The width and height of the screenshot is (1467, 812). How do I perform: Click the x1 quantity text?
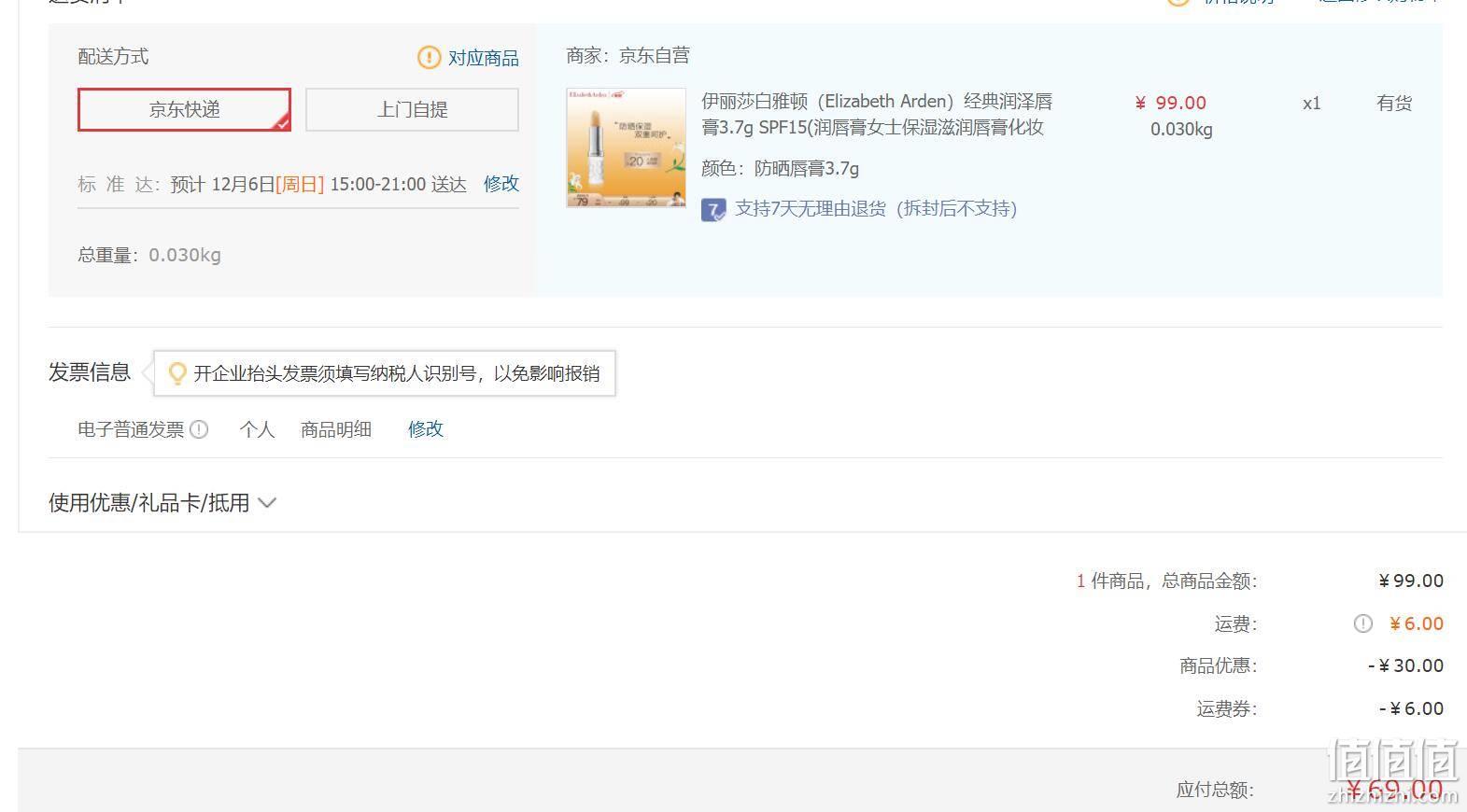click(1312, 104)
